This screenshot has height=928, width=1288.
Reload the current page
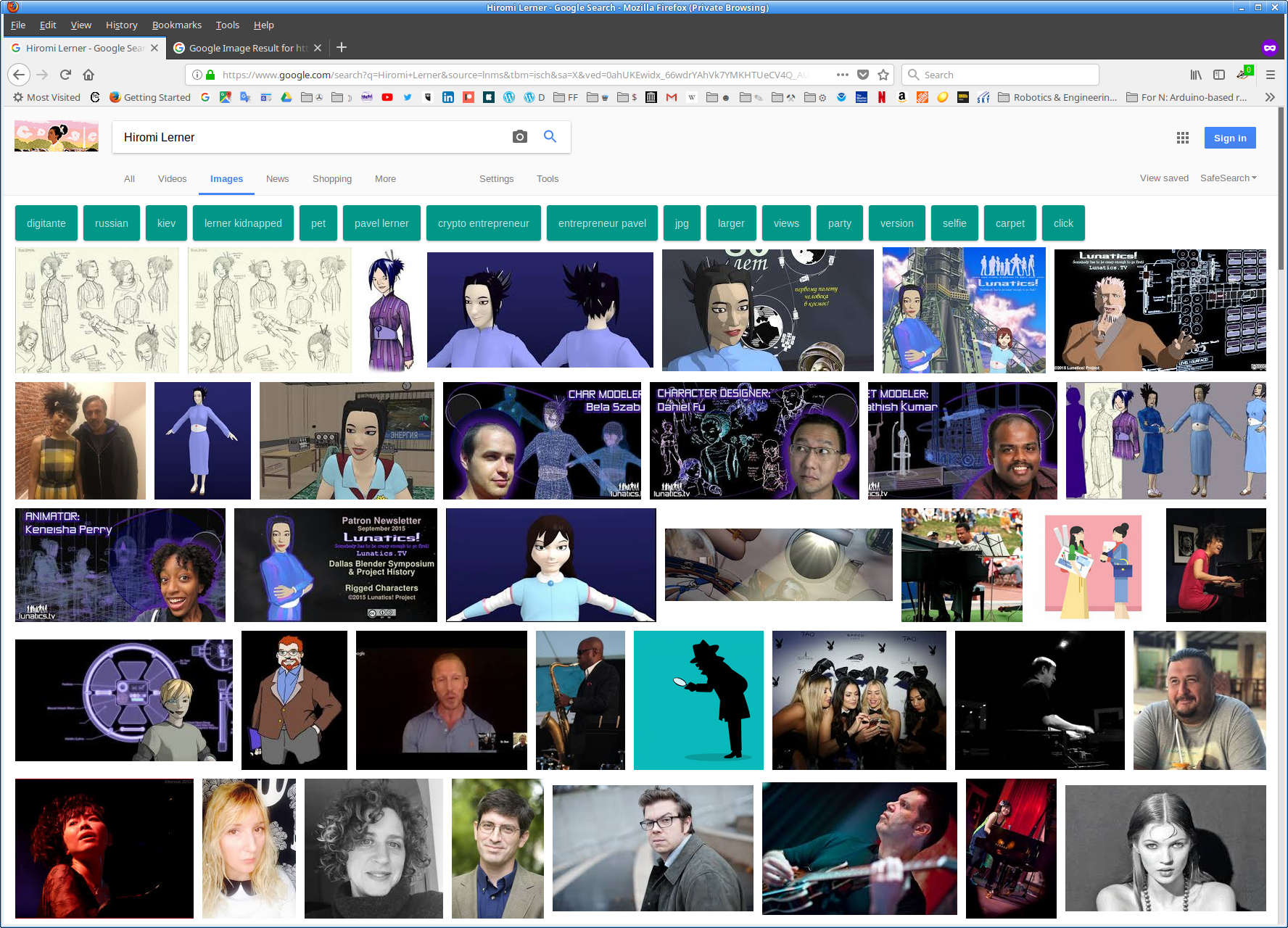point(65,75)
